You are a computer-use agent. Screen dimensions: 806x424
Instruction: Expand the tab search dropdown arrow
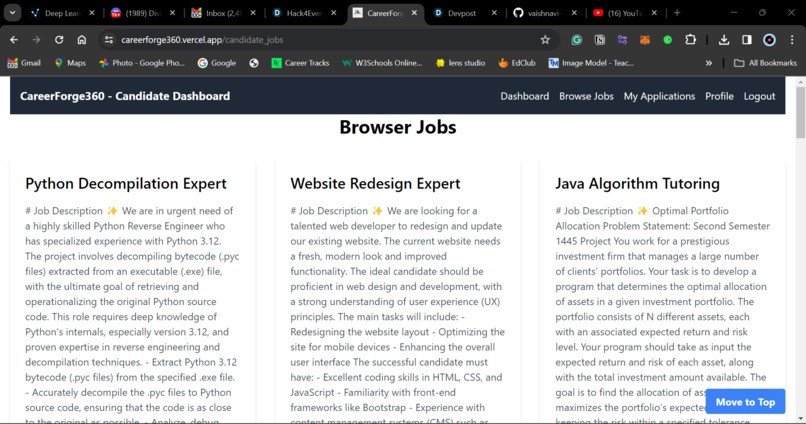coord(12,13)
